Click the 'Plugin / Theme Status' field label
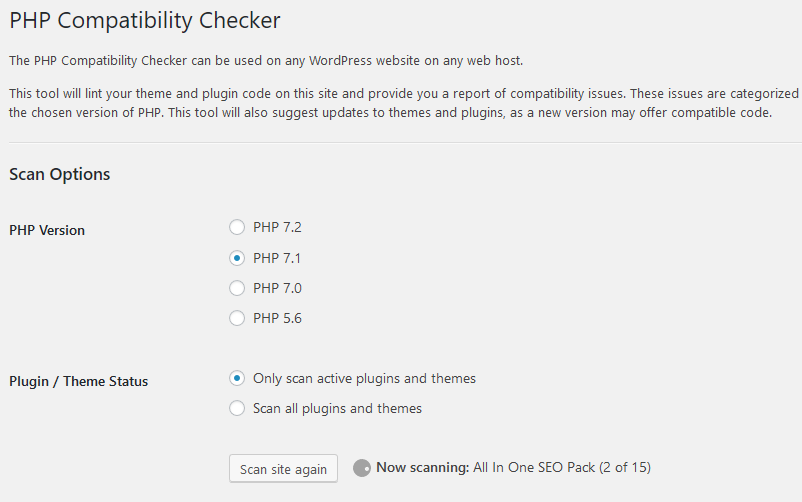The width and height of the screenshot is (802, 502). [x=79, y=381]
